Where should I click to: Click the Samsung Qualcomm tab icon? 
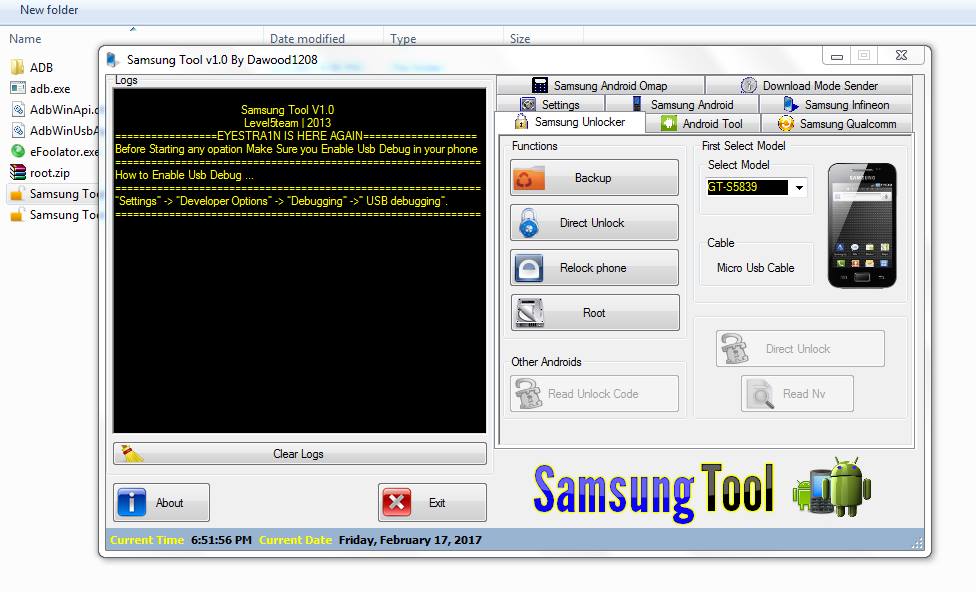786,123
